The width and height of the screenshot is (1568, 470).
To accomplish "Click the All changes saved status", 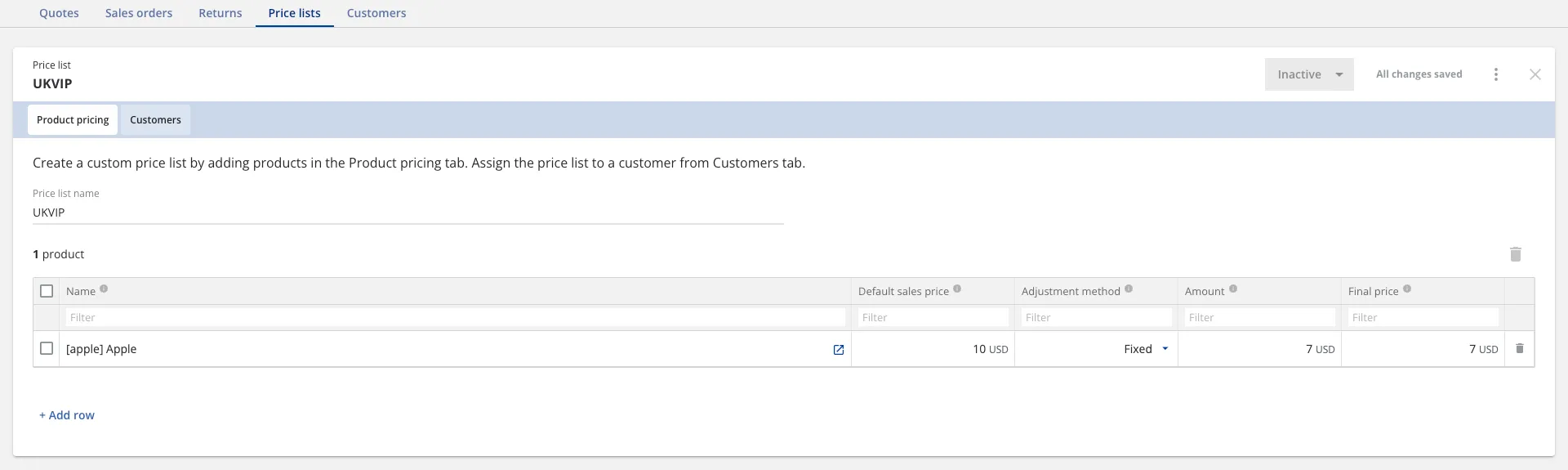I will click(x=1419, y=74).
